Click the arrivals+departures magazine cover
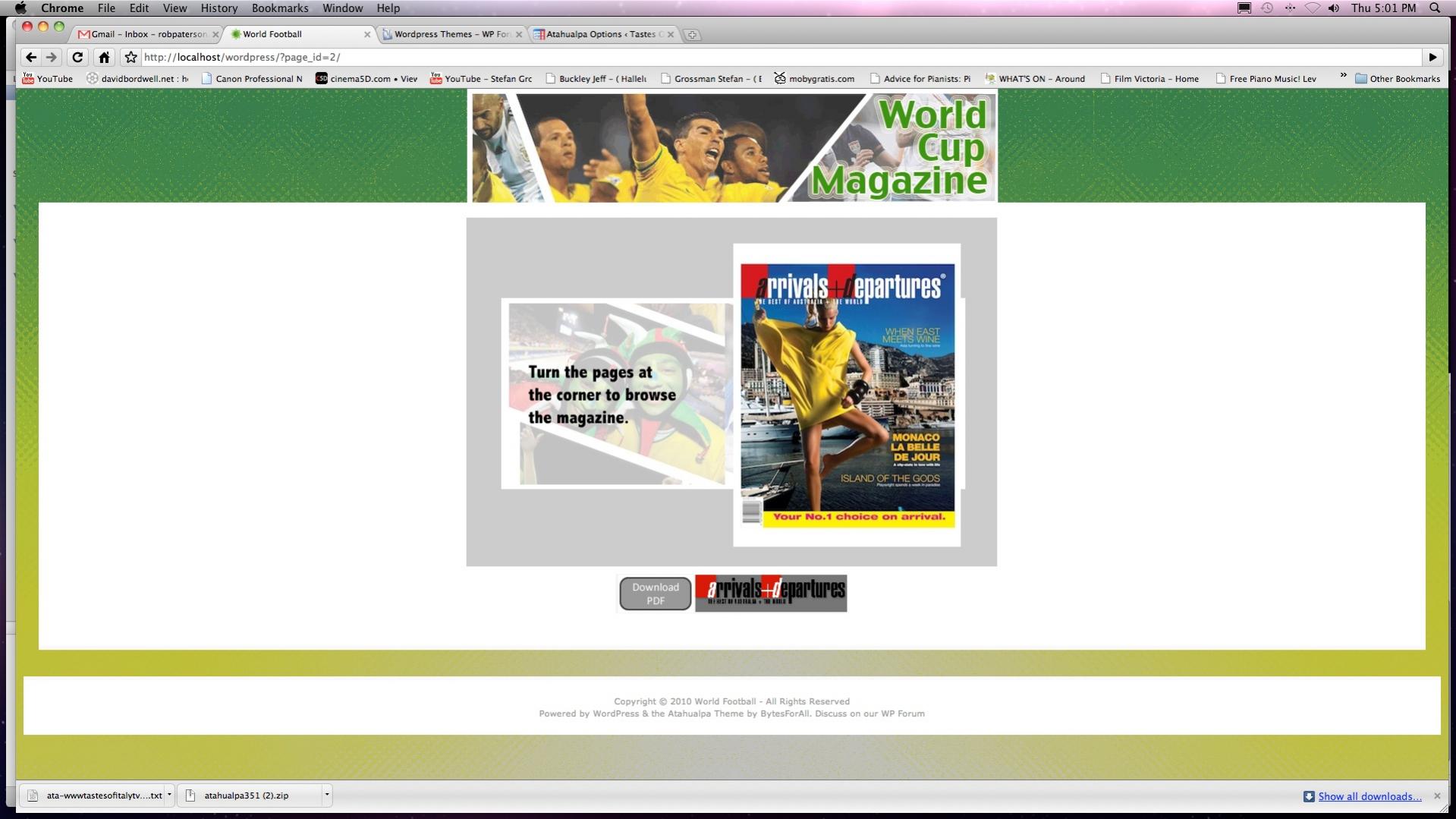 (x=847, y=395)
